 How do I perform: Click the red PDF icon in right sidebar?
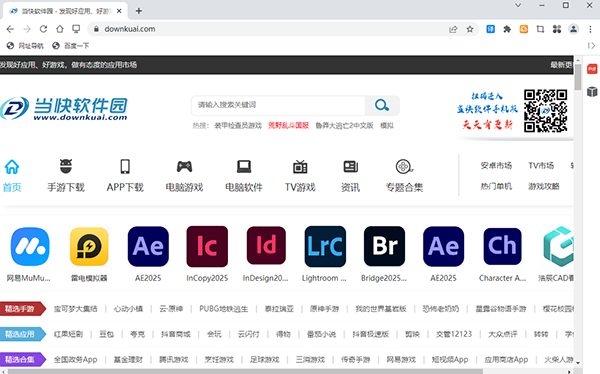click(592, 69)
